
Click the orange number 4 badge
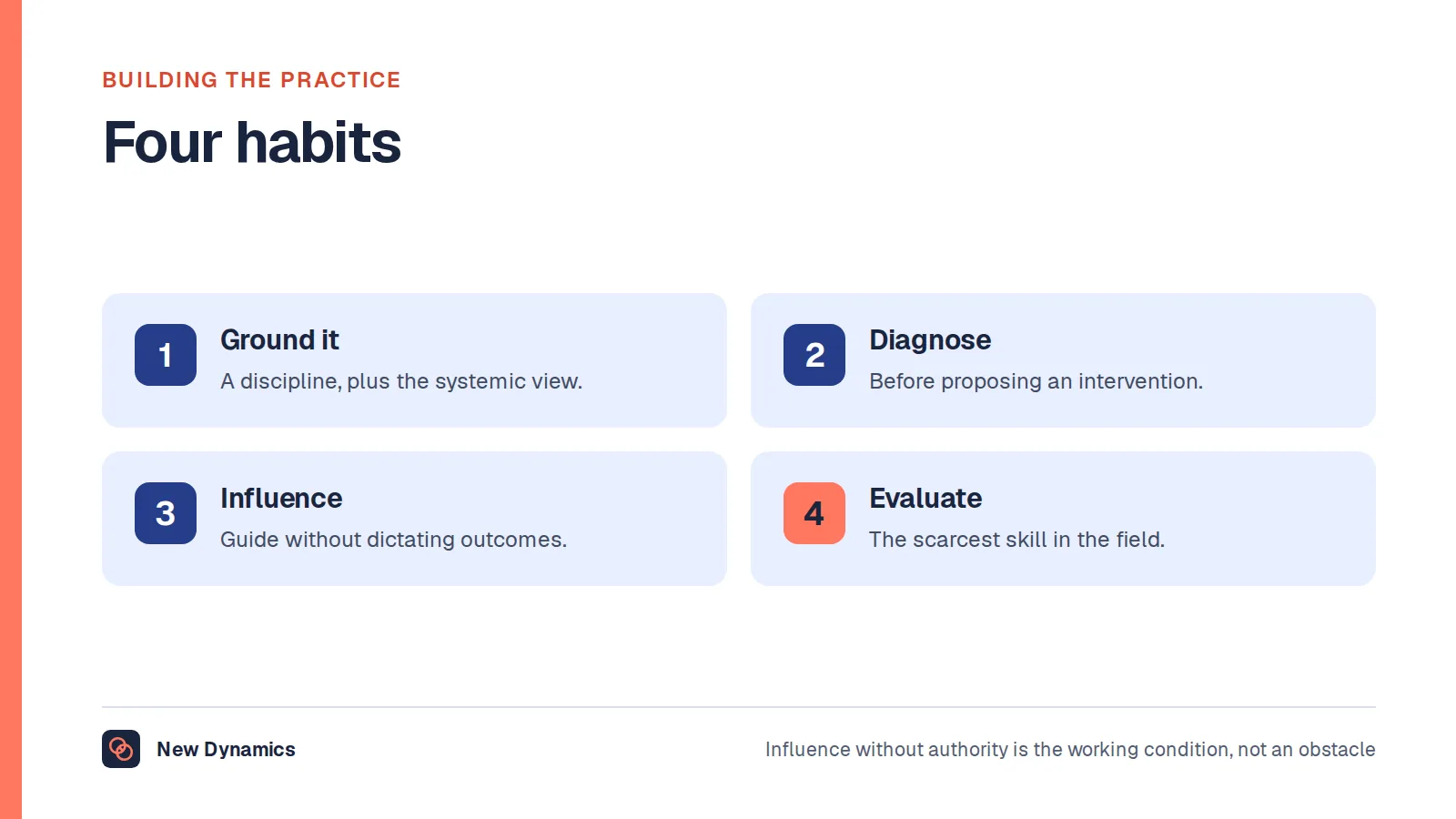pos(814,513)
